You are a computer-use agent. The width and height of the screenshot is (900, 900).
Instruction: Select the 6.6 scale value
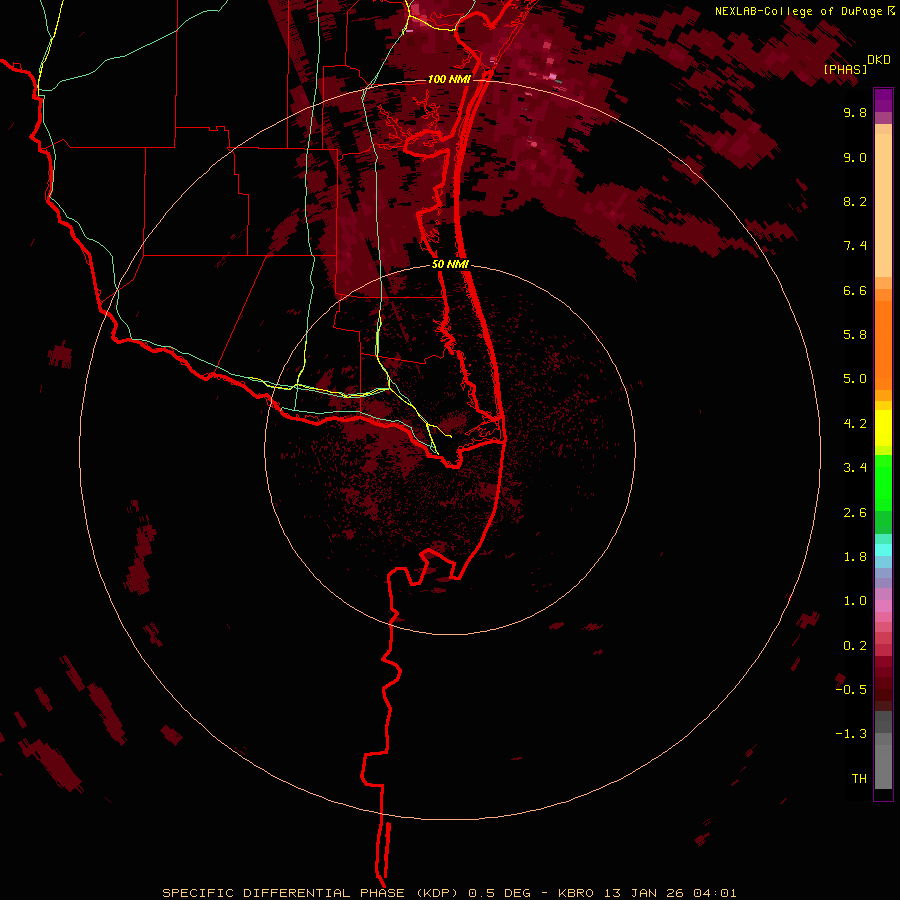point(855,290)
